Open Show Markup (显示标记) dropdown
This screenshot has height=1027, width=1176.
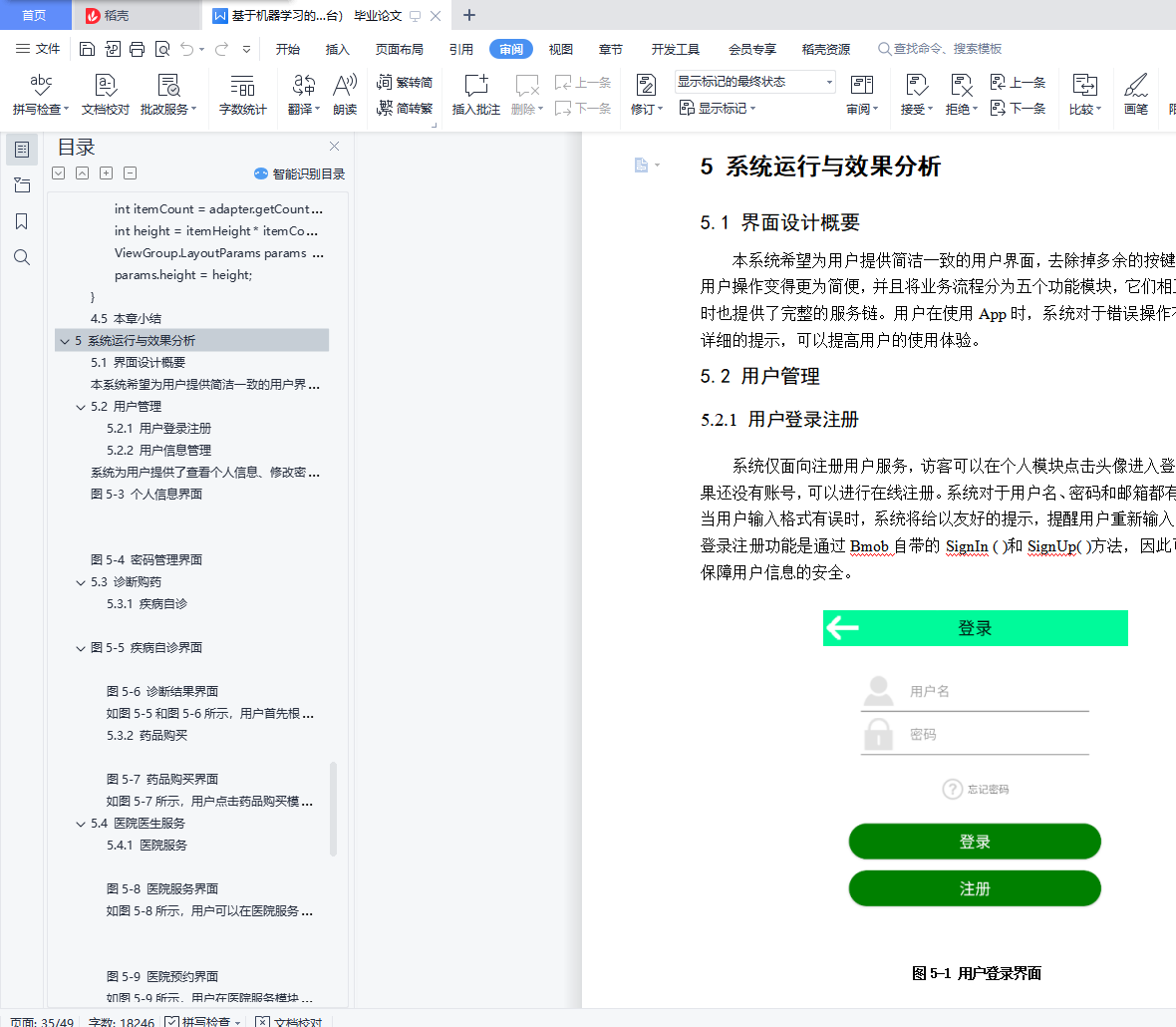click(x=717, y=108)
